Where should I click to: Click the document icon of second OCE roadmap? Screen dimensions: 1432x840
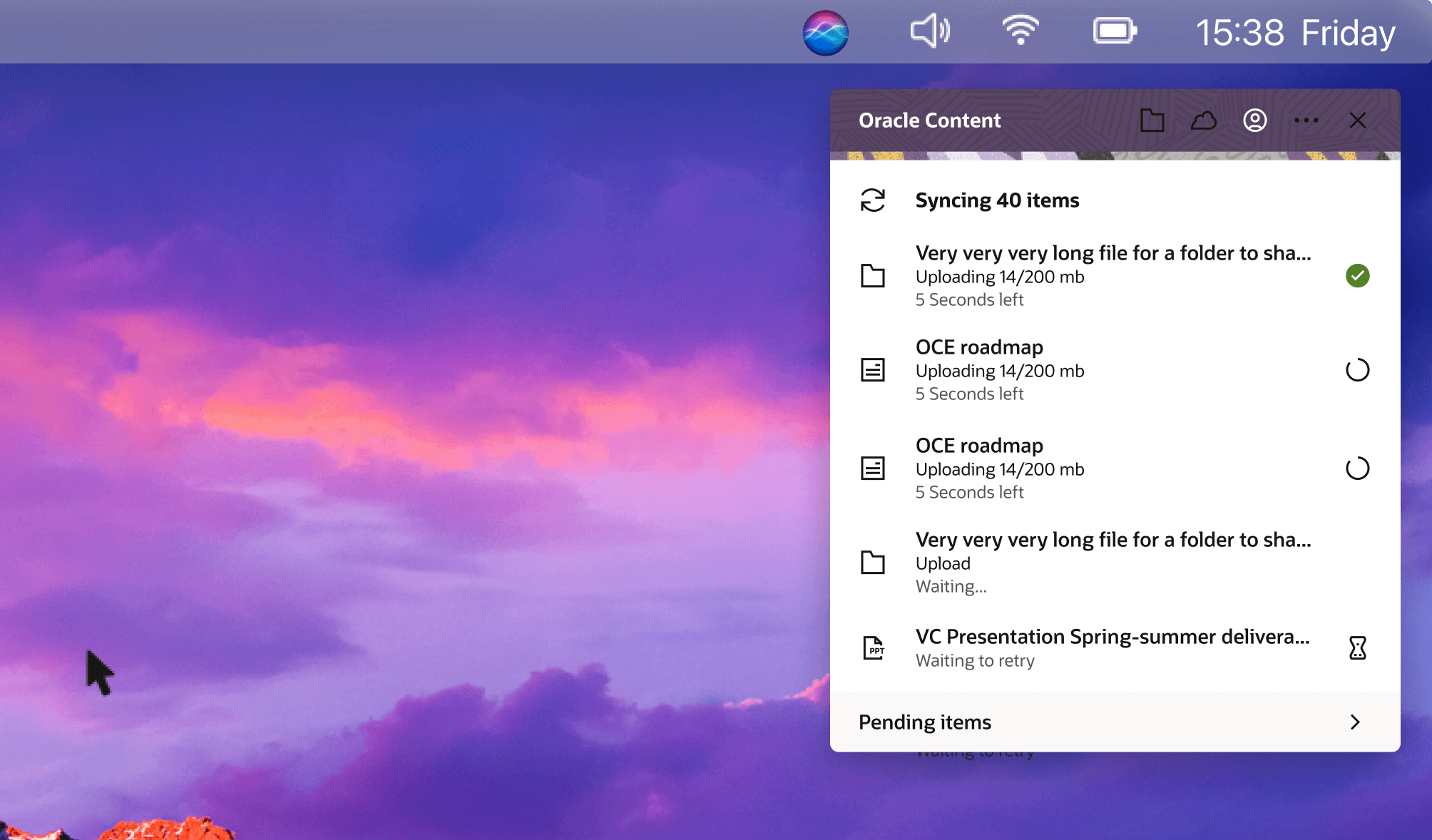[872, 468]
